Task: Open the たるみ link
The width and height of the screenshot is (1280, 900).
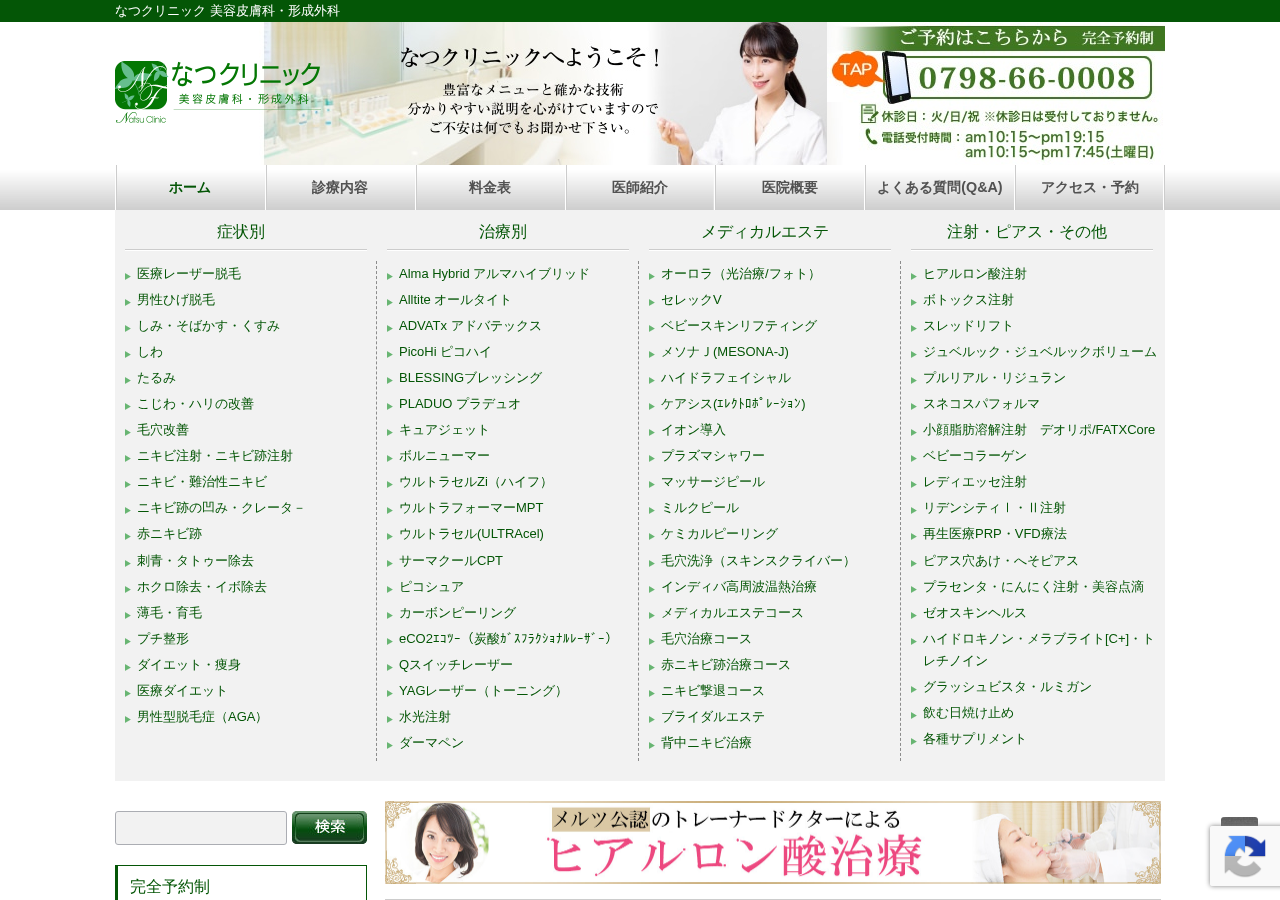Action: 156,378
